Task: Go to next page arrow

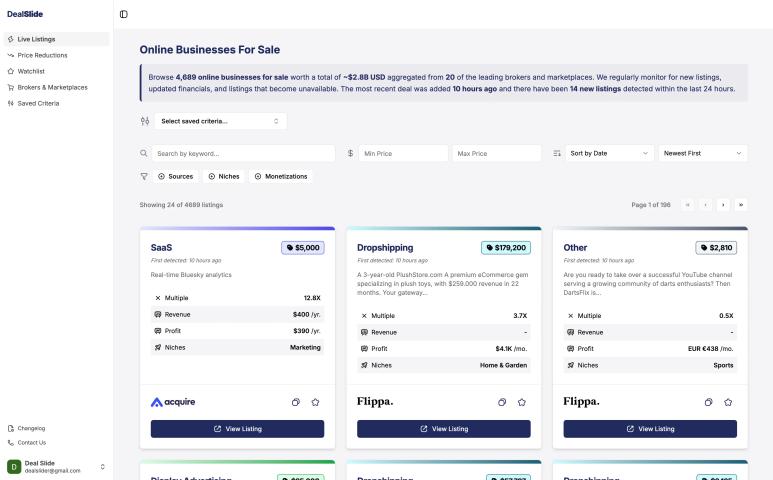Action: [723, 205]
